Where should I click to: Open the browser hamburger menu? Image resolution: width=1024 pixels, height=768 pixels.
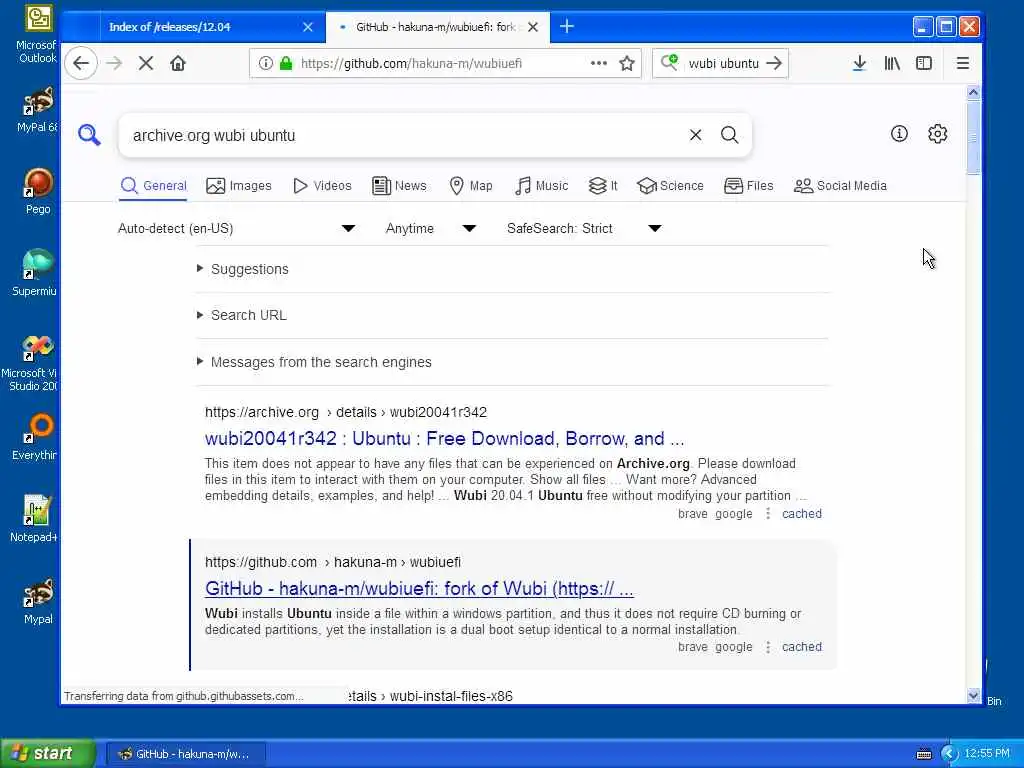[963, 63]
